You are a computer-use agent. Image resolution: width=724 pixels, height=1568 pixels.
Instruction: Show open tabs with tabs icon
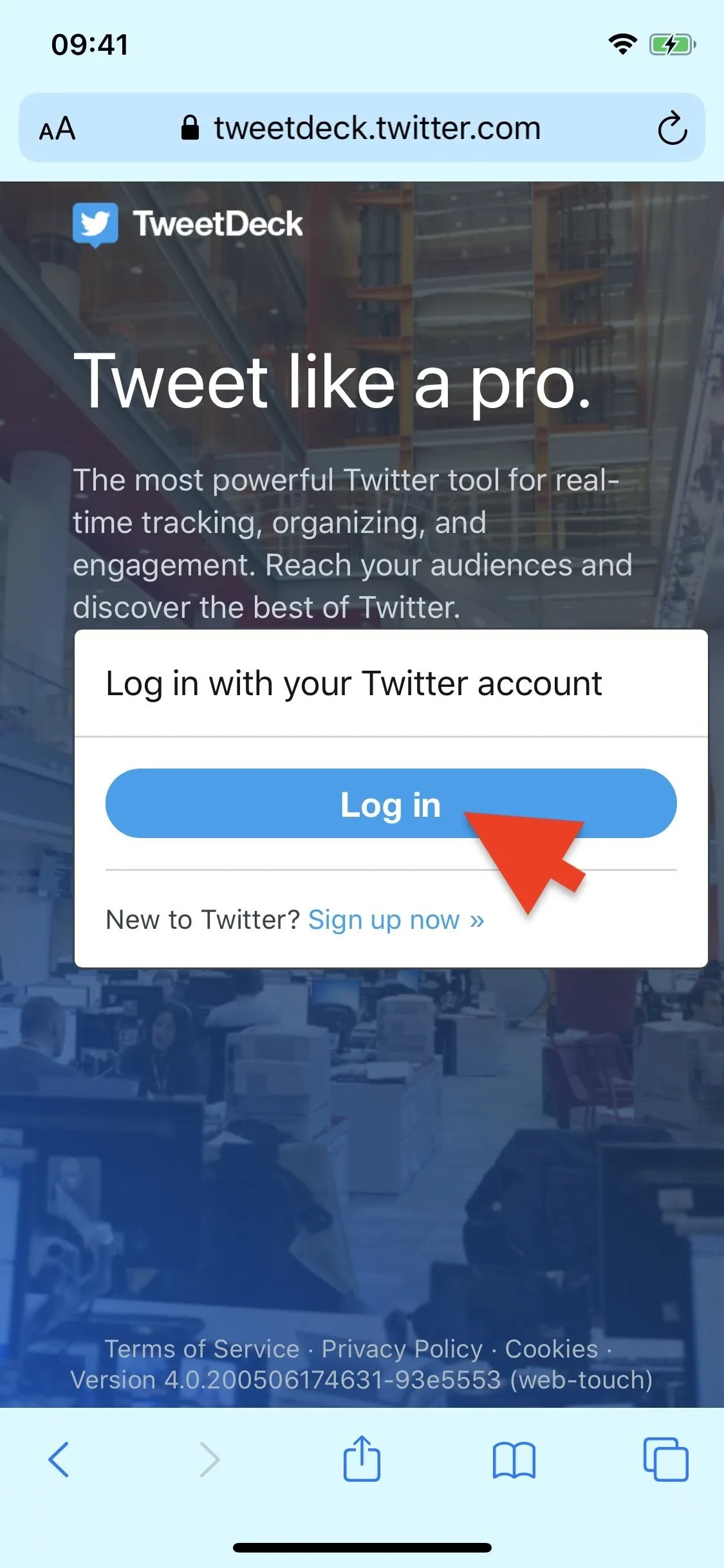tap(665, 1459)
